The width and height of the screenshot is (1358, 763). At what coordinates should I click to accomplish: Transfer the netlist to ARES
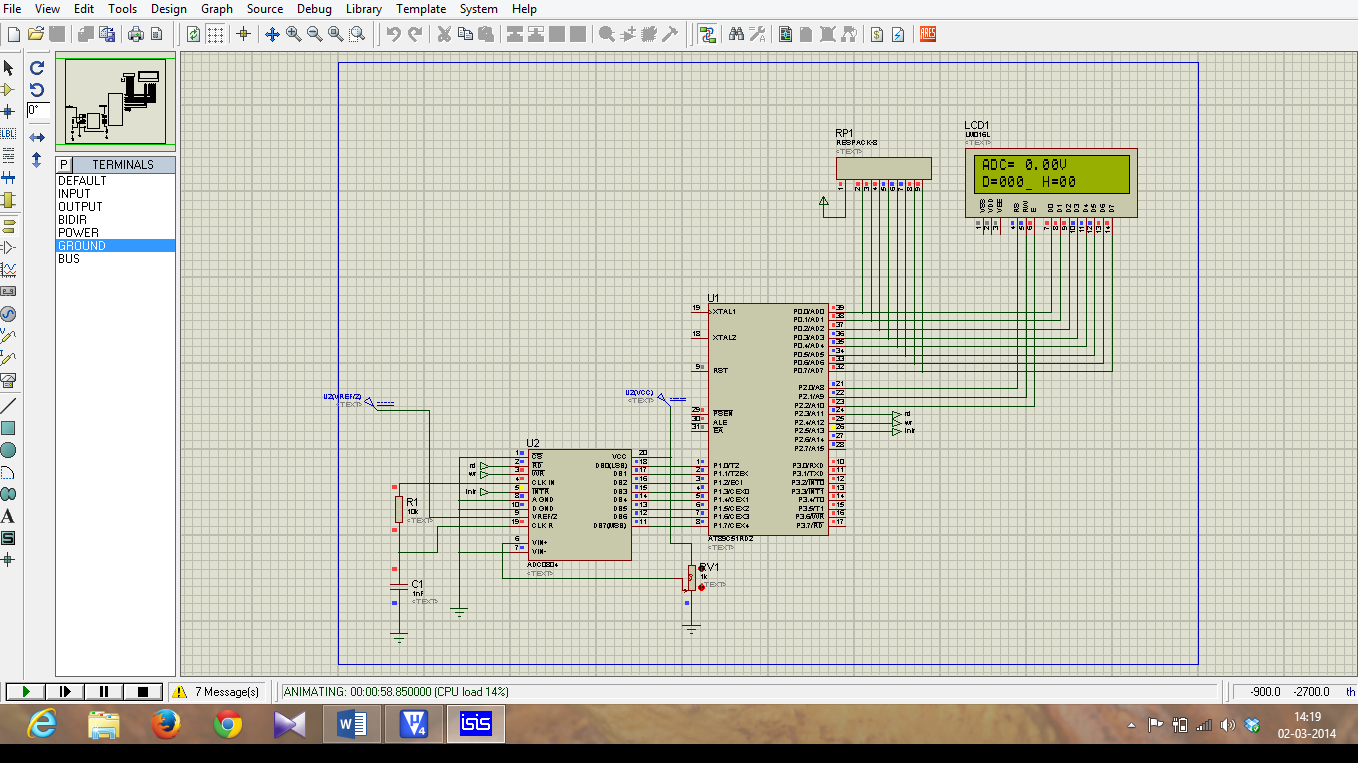pyautogui.click(x=927, y=33)
